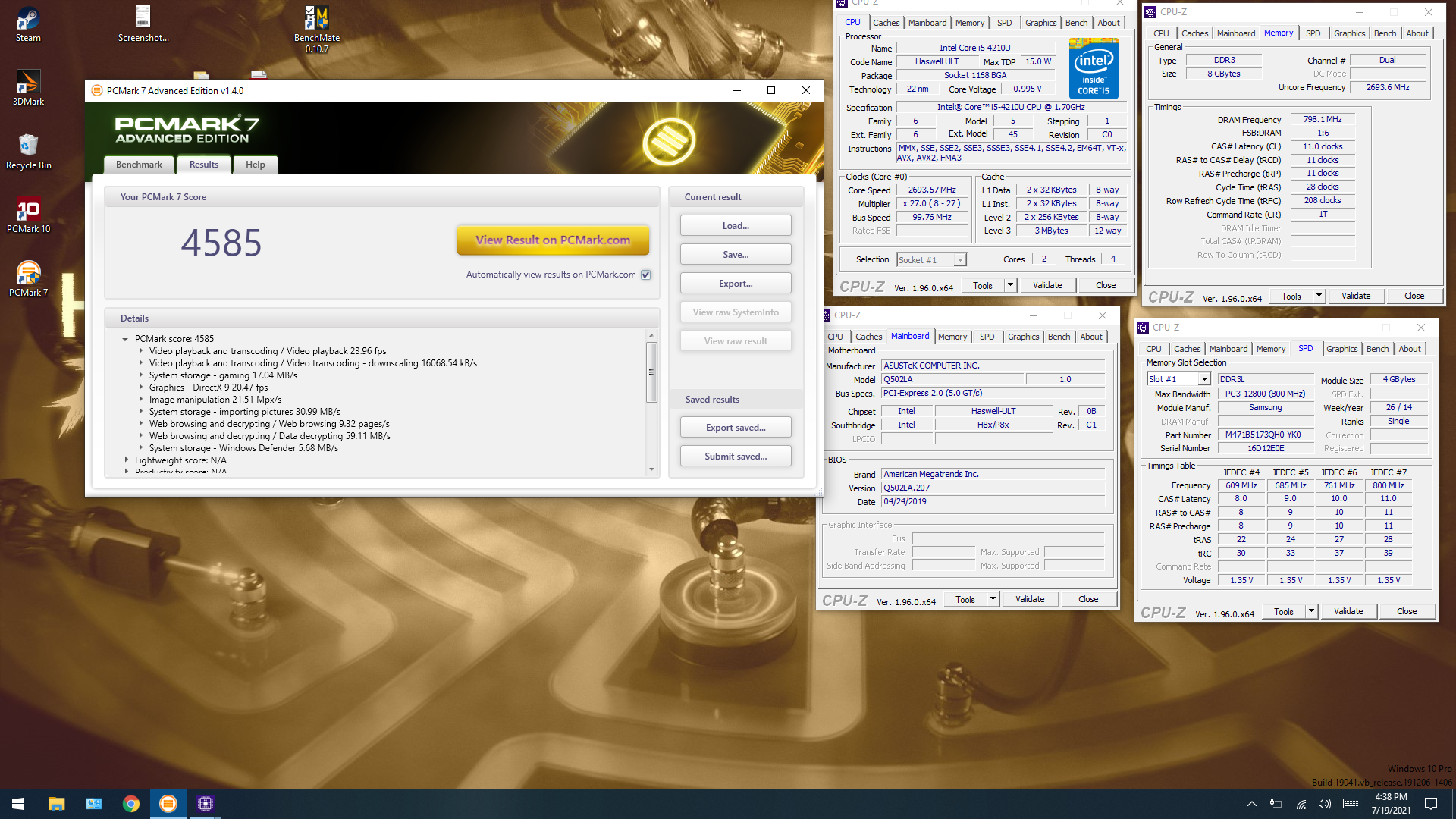Open Tools dropdown arrow in Memory window
This screenshot has width=1456, height=819.
1319,296
